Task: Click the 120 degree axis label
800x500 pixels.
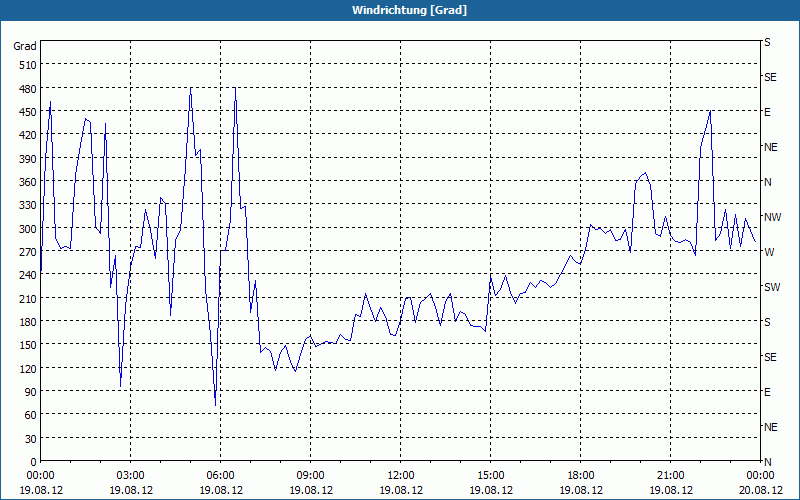Action: click(28, 368)
